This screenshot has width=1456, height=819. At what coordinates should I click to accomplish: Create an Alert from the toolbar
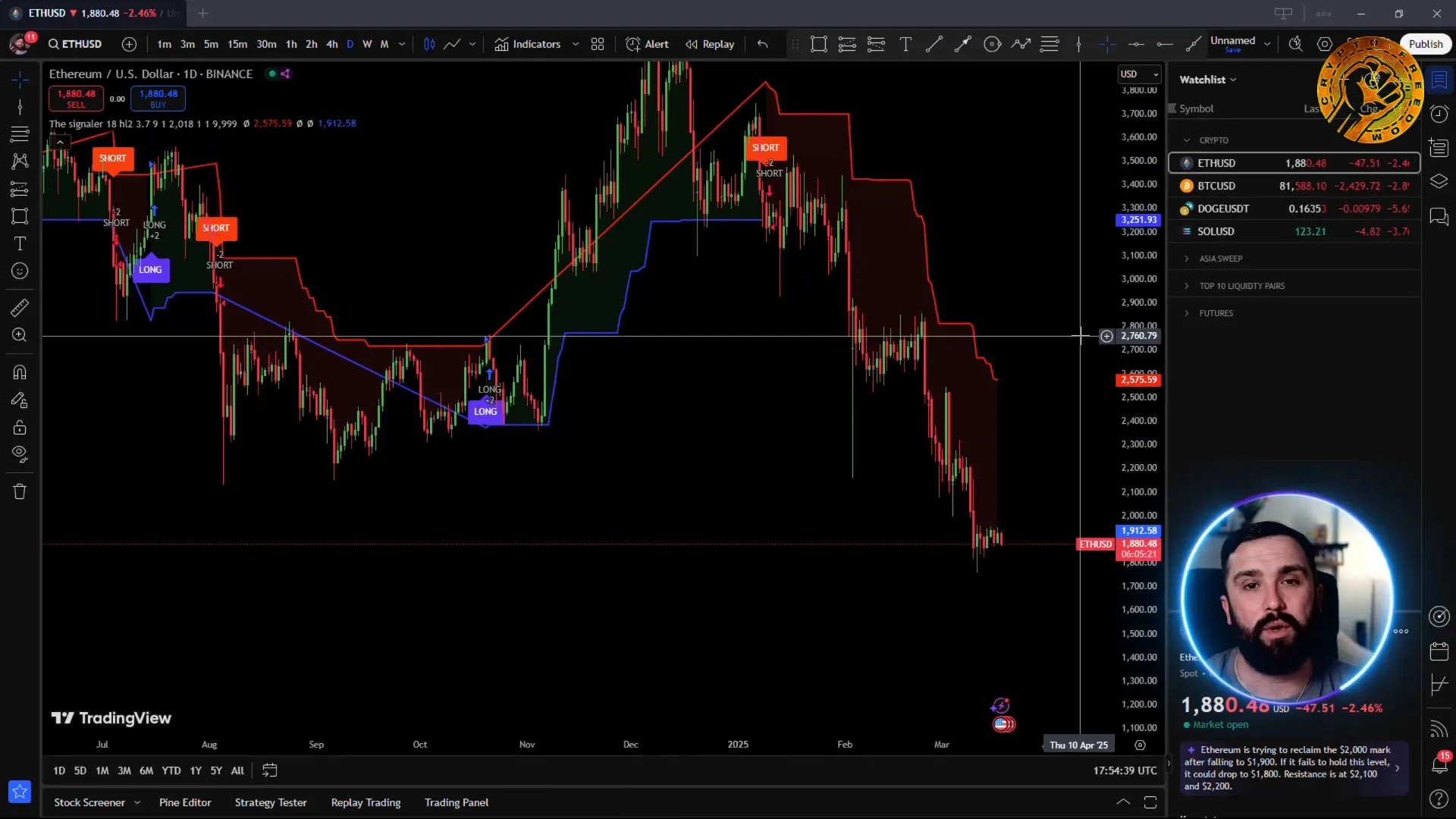647,44
